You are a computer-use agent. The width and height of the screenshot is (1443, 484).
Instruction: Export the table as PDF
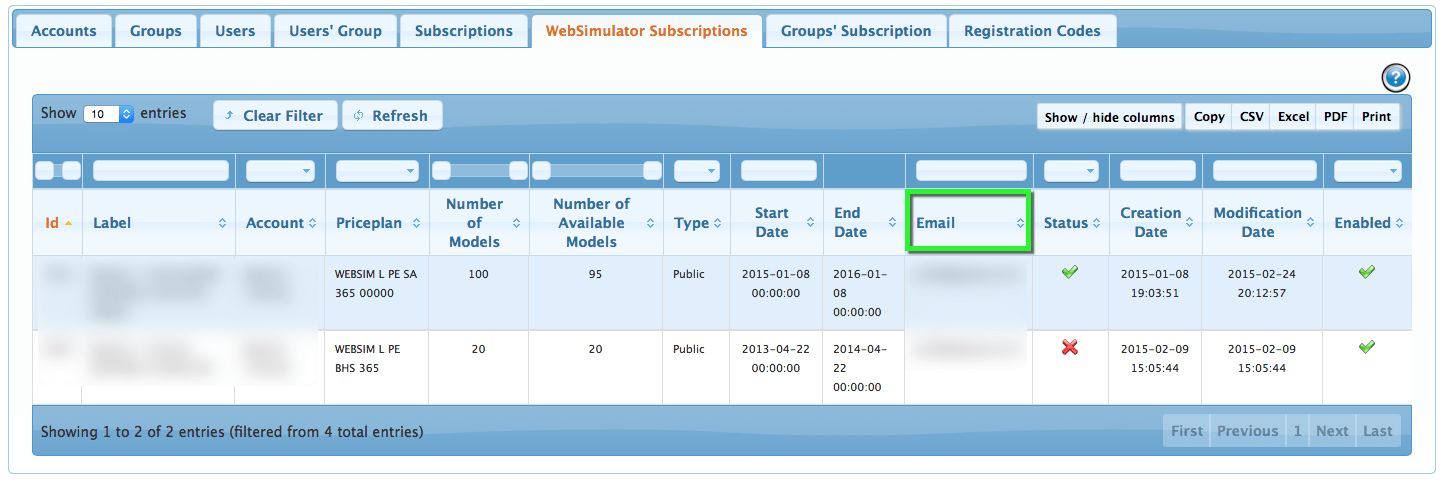coord(1335,117)
